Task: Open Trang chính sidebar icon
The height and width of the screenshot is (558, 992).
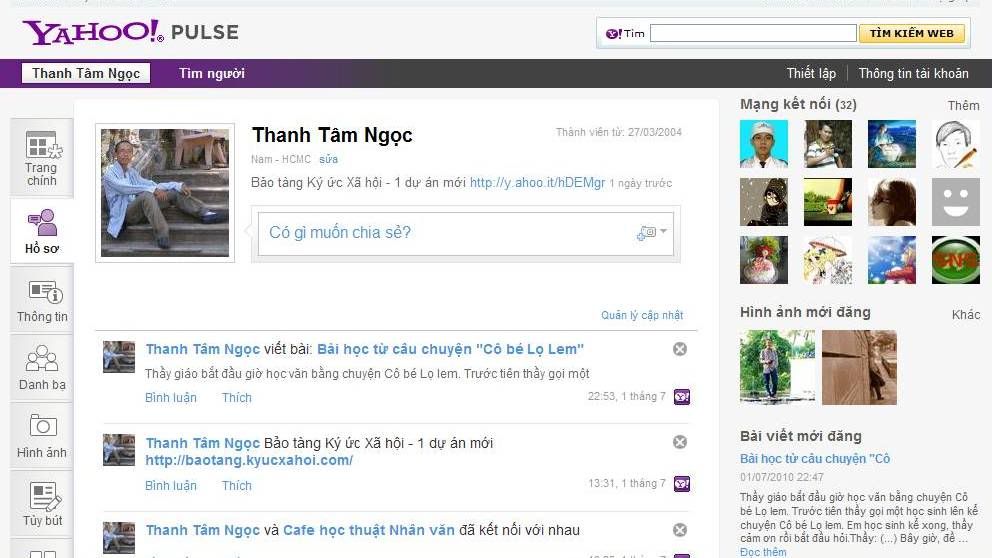Action: pos(42,158)
